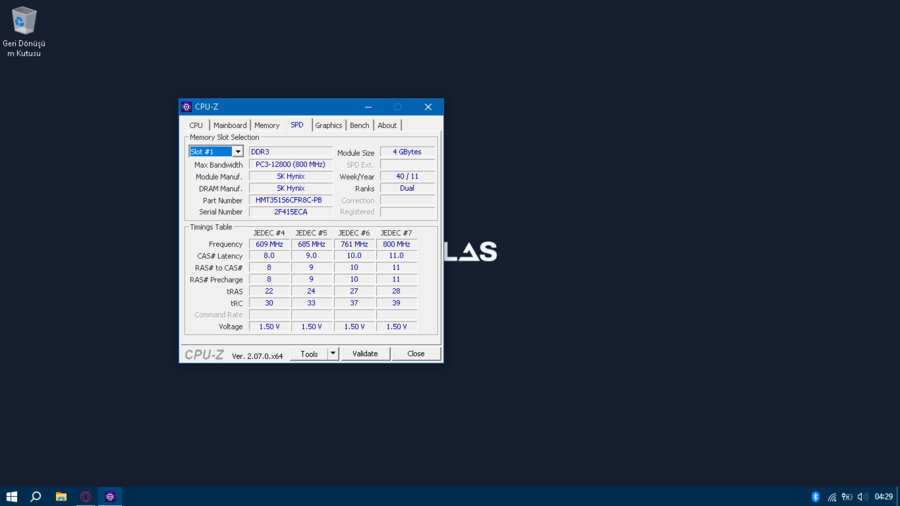Switch to the Graphics tab

(328, 125)
